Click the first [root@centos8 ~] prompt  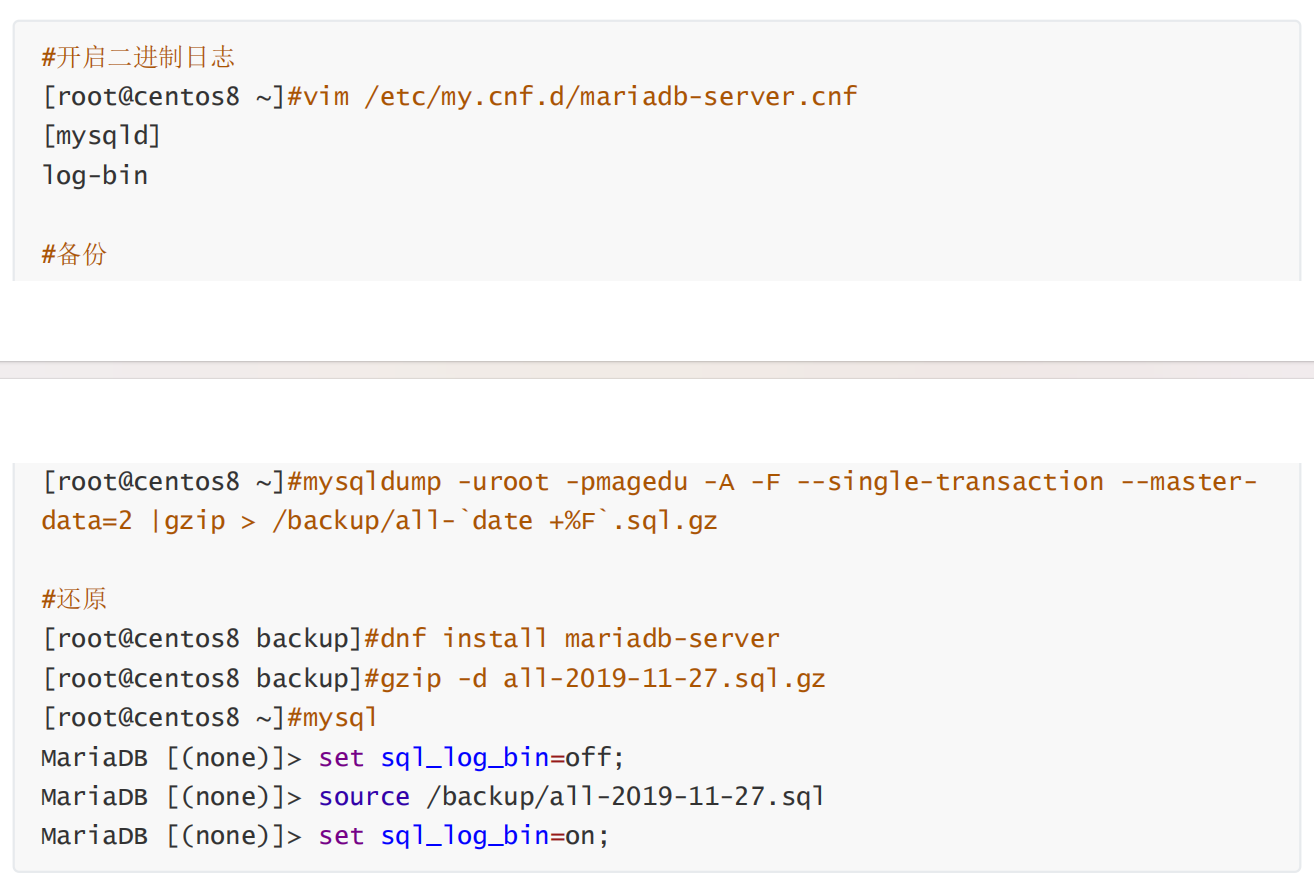tap(163, 97)
